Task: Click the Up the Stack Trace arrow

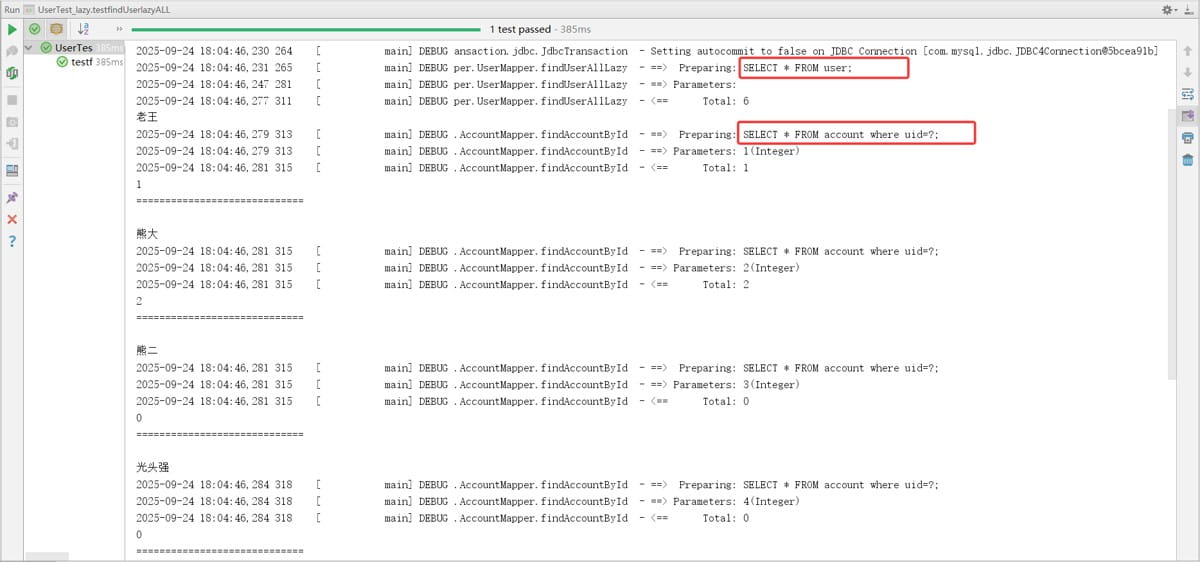Action: coord(1187,51)
